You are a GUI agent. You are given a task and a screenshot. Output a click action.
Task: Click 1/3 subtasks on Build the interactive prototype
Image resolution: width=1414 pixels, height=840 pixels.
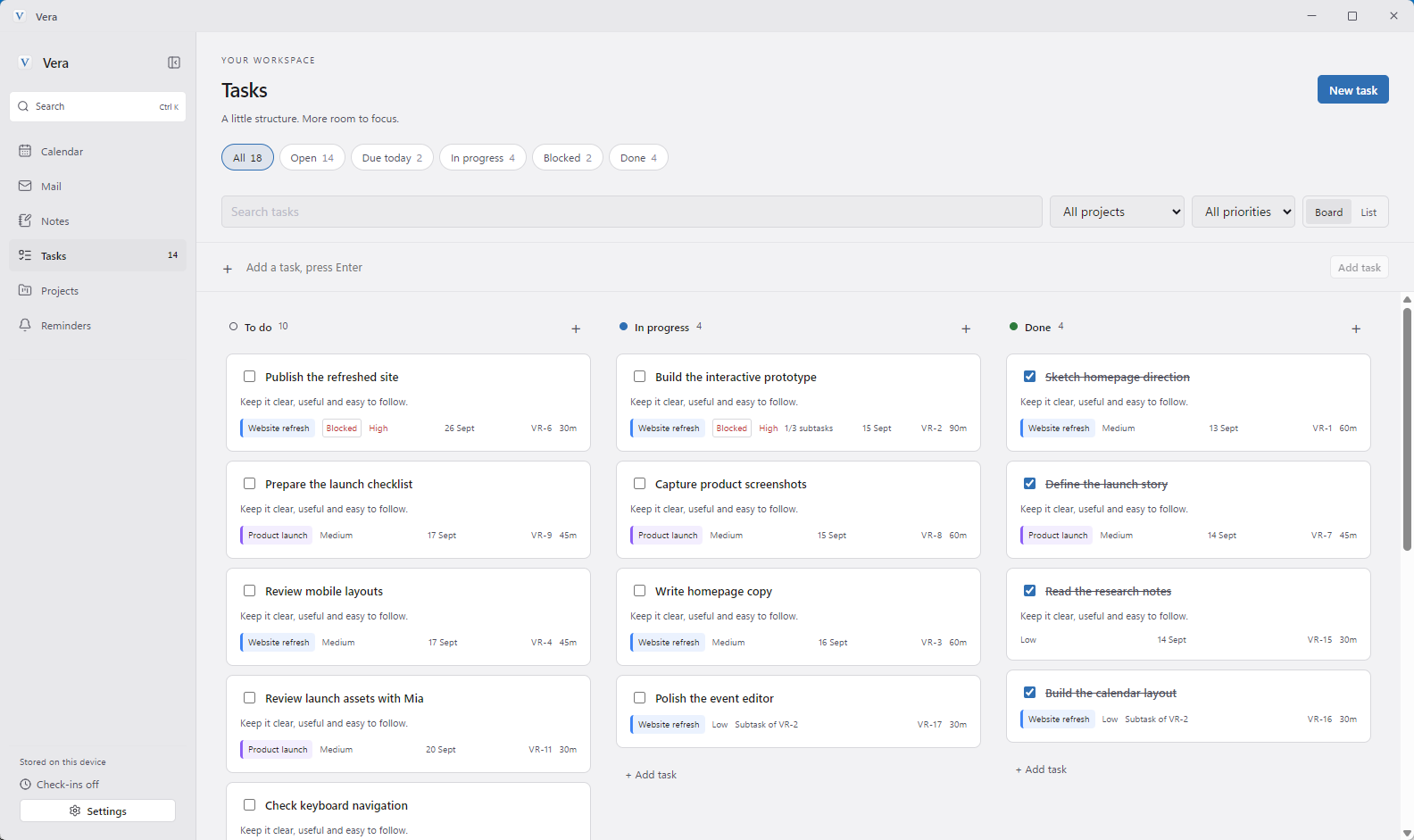point(809,428)
